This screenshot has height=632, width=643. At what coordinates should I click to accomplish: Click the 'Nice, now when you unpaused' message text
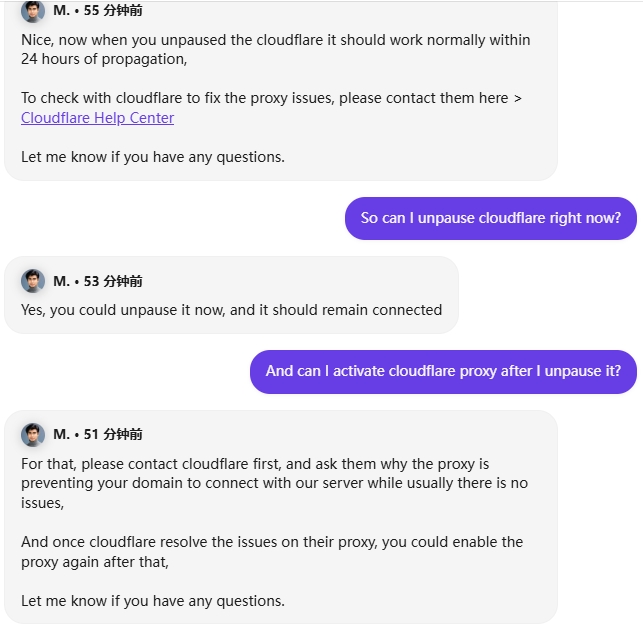click(276, 40)
